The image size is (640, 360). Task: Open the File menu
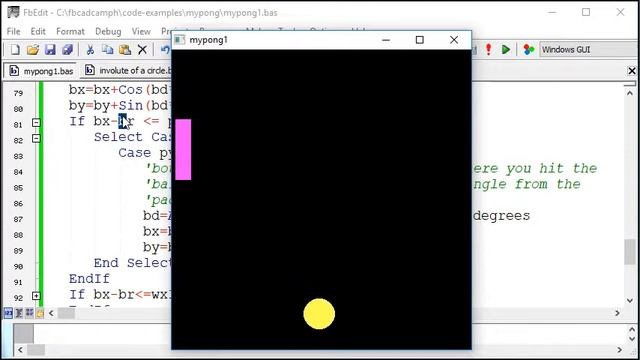click(x=13, y=31)
